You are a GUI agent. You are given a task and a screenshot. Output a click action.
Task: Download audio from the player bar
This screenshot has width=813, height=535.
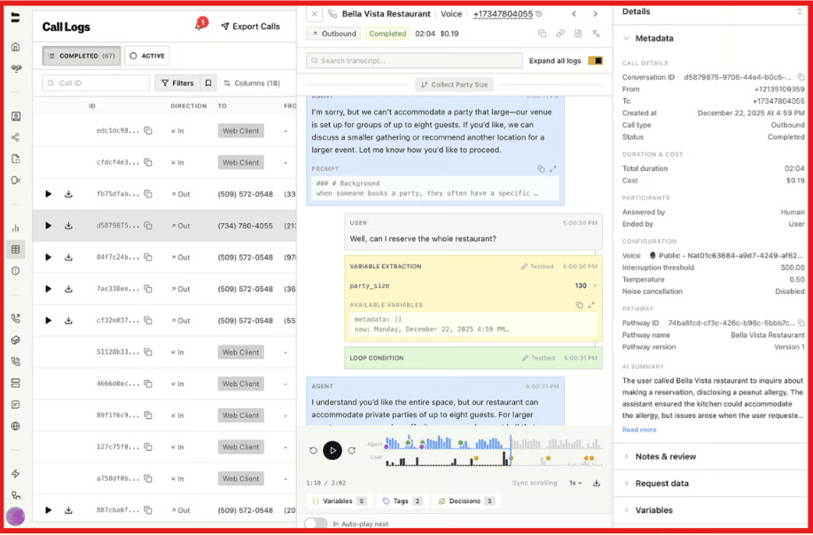click(597, 483)
